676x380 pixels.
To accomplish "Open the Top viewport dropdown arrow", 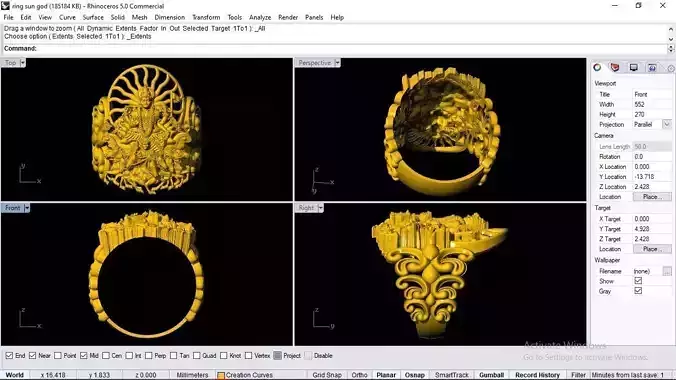I will (x=22, y=63).
